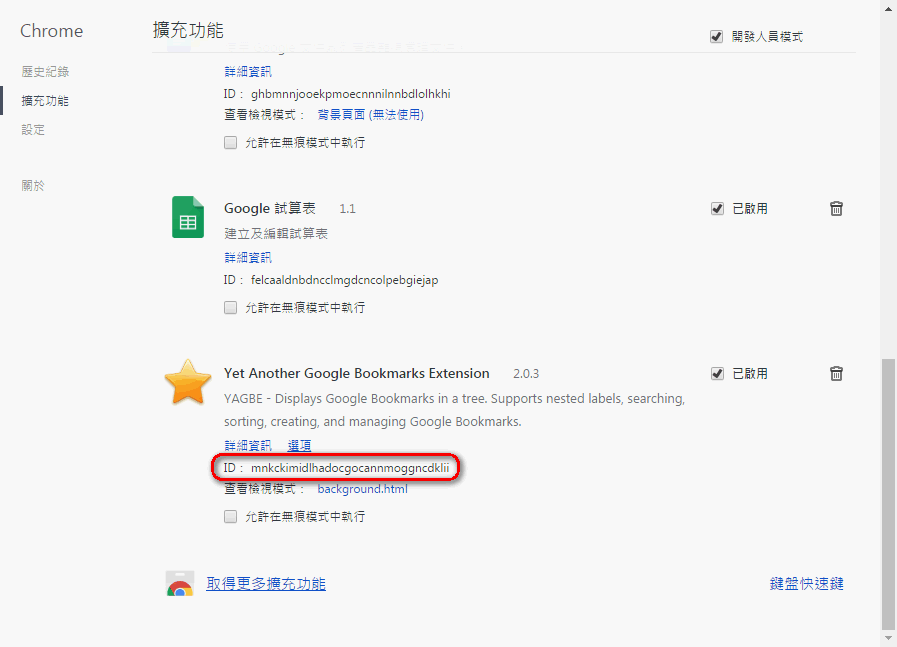The image size is (897, 647).
Task: Remove Google 試算表 with its trash icon
Action: 836,209
